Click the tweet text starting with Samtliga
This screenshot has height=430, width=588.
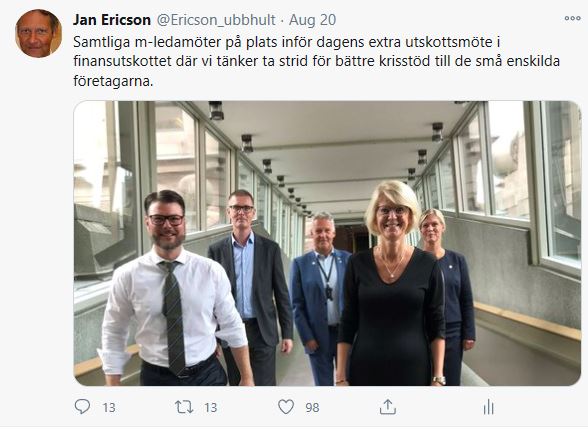(x=316, y=61)
